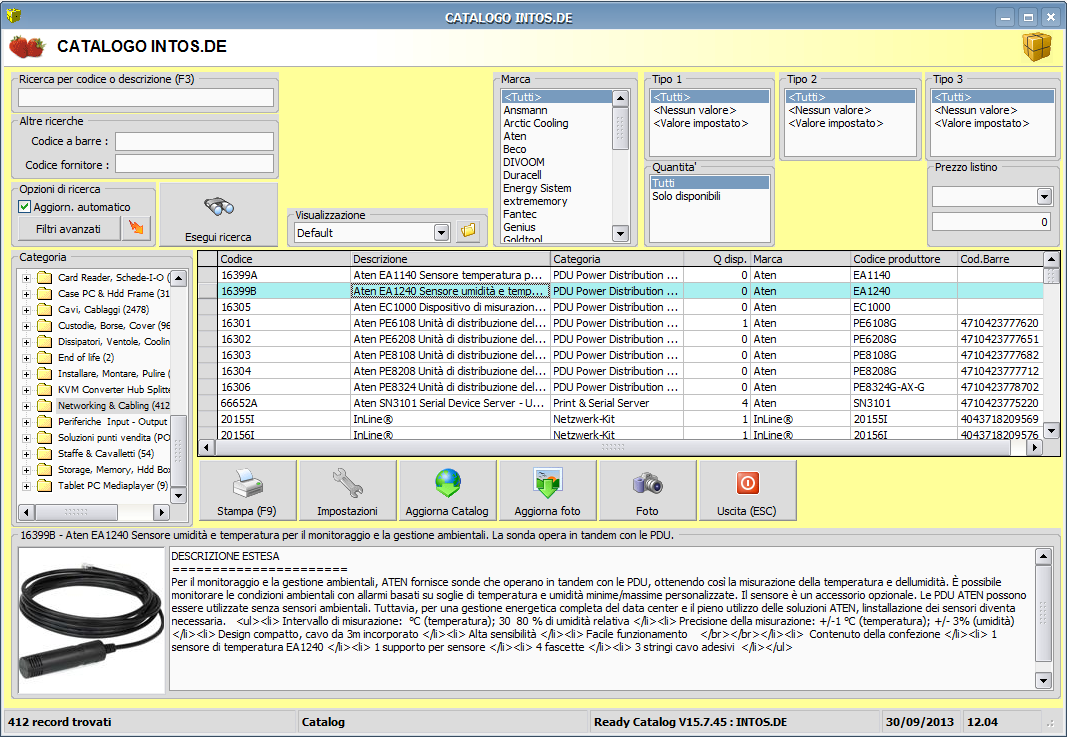
Task: Select Nessun valore in Tipo 1
Action: pyautogui.click(x=710, y=110)
